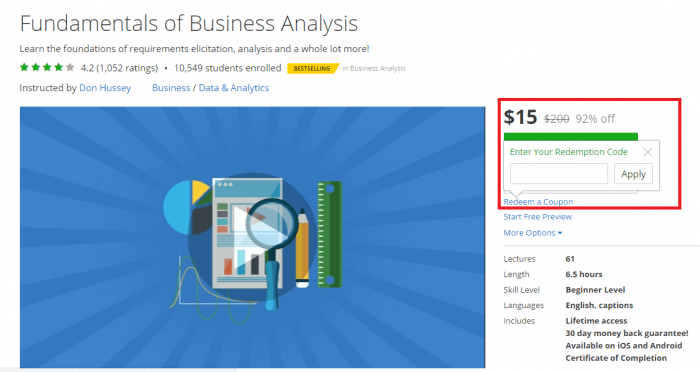Start Free Preview of the course

[x=538, y=217]
